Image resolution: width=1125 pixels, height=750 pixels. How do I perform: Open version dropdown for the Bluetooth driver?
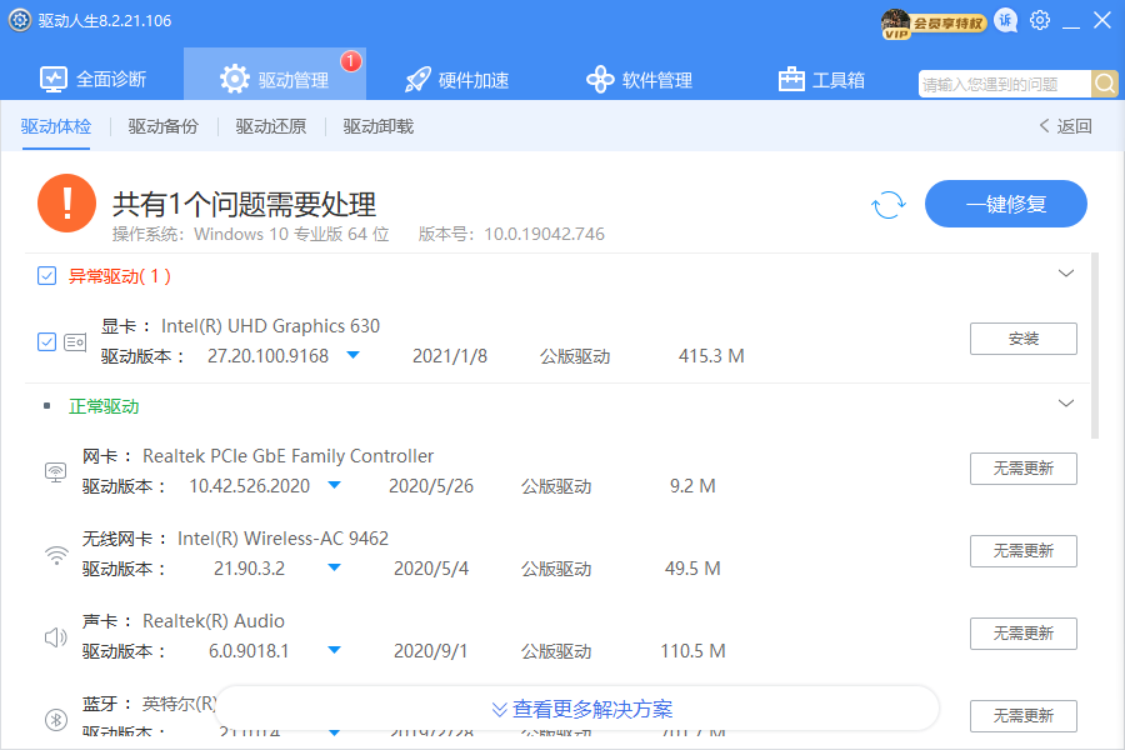pos(334,732)
